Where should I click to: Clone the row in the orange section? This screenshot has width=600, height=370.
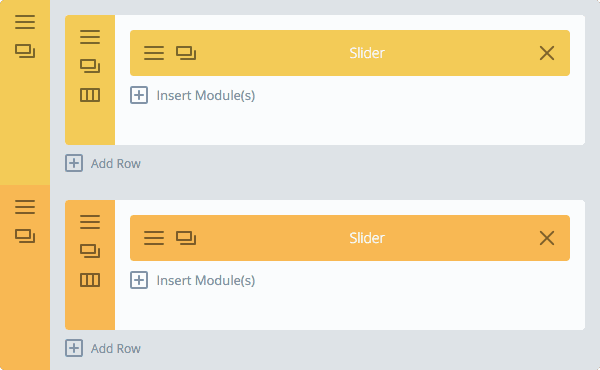[x=90, y=251]
